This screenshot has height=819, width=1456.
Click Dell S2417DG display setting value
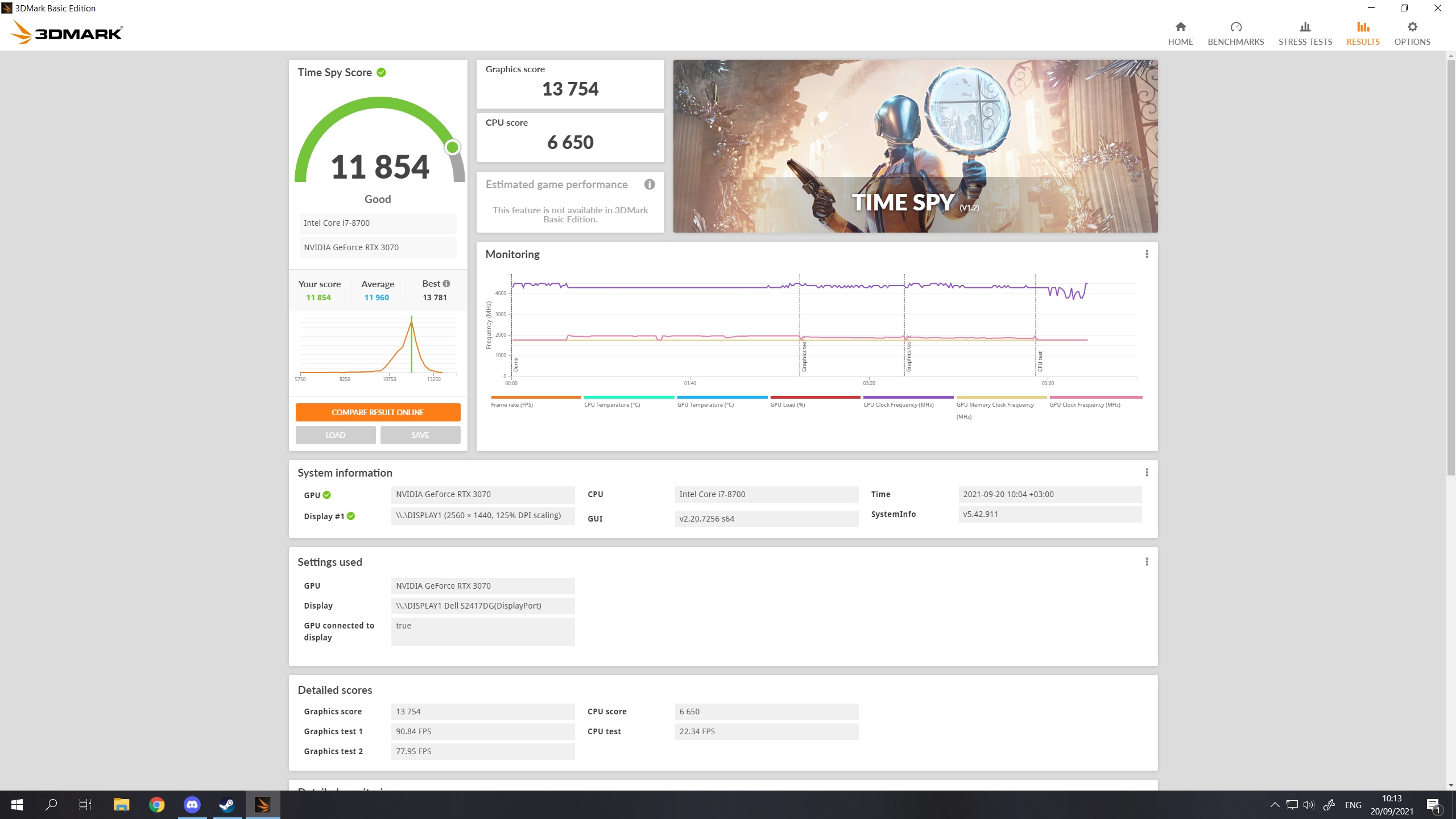tap(483, 606)
